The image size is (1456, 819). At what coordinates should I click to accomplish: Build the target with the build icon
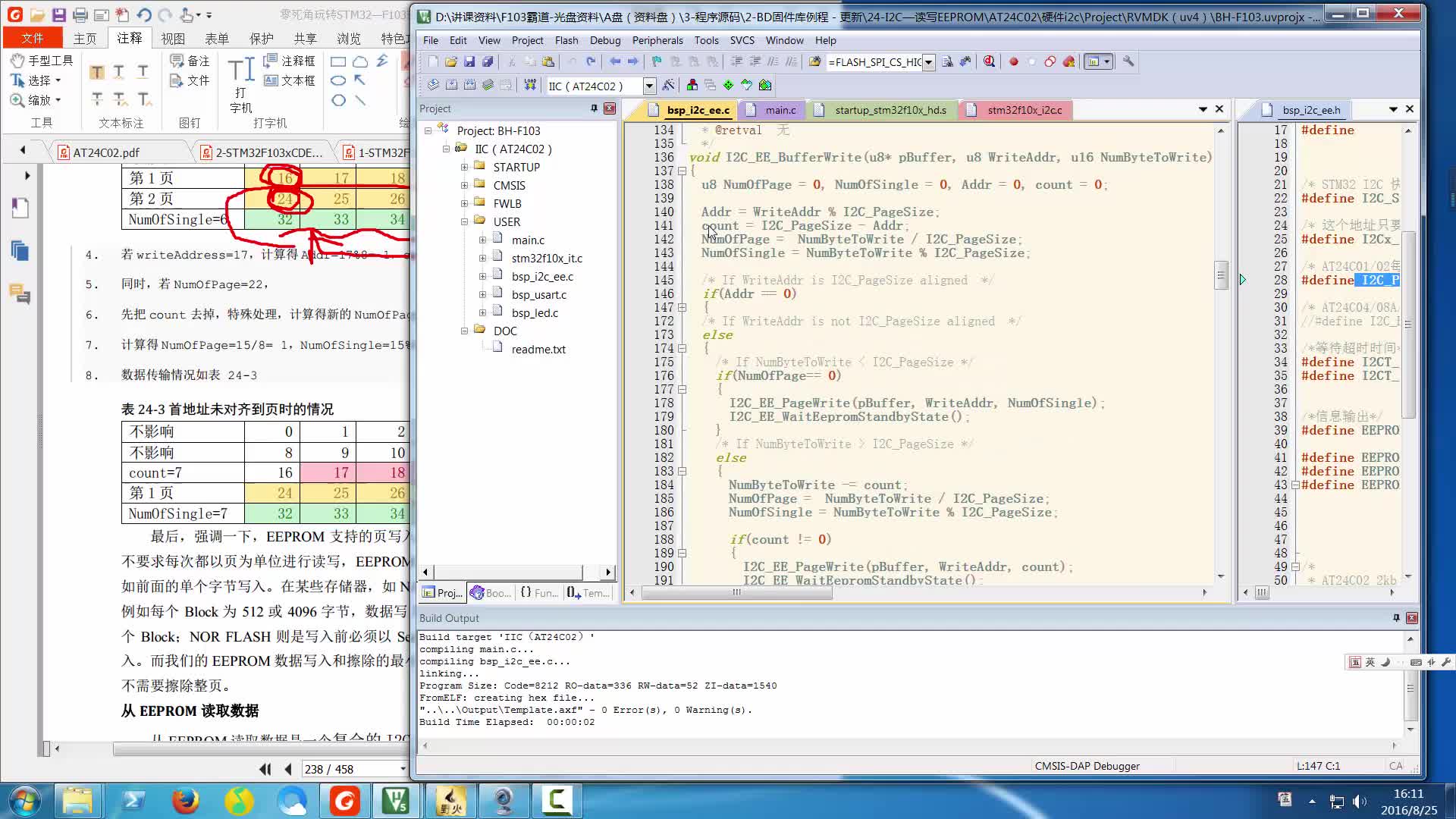tap(451, 85)
